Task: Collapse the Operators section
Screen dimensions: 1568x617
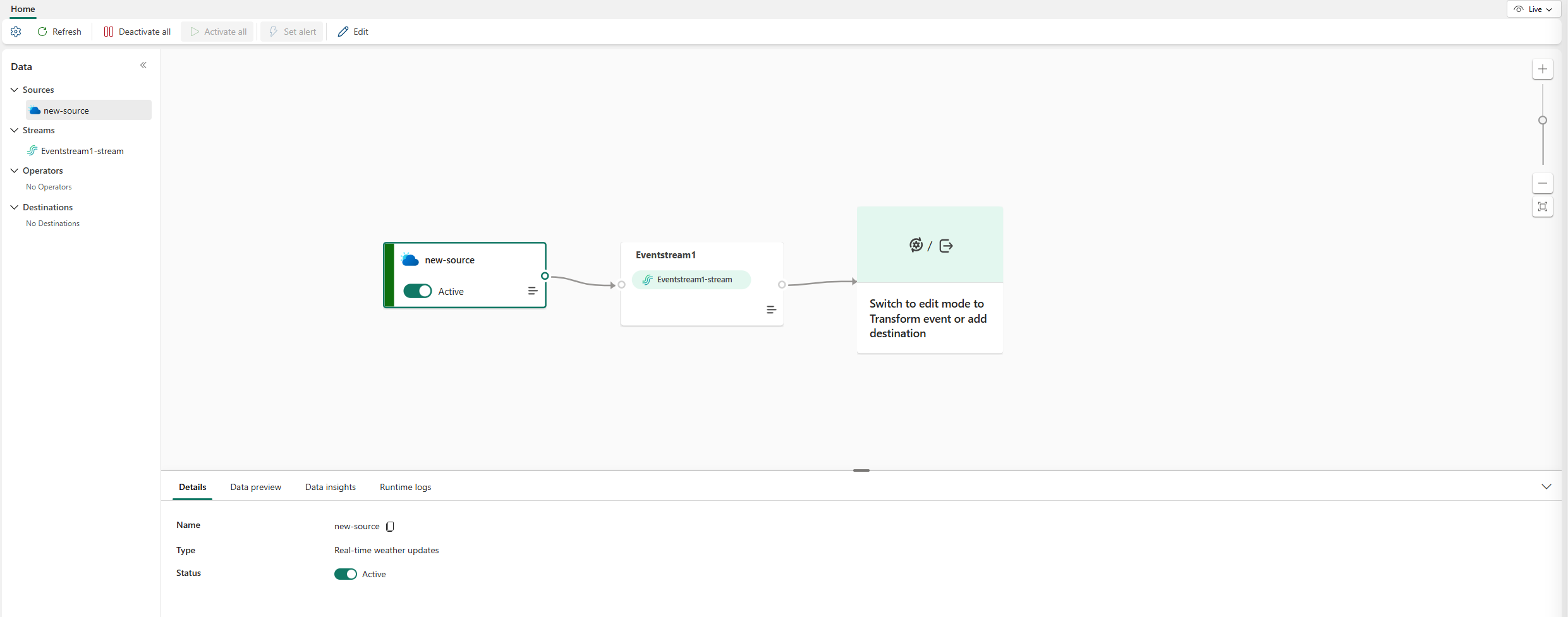Action: click(x=15, y=171)
